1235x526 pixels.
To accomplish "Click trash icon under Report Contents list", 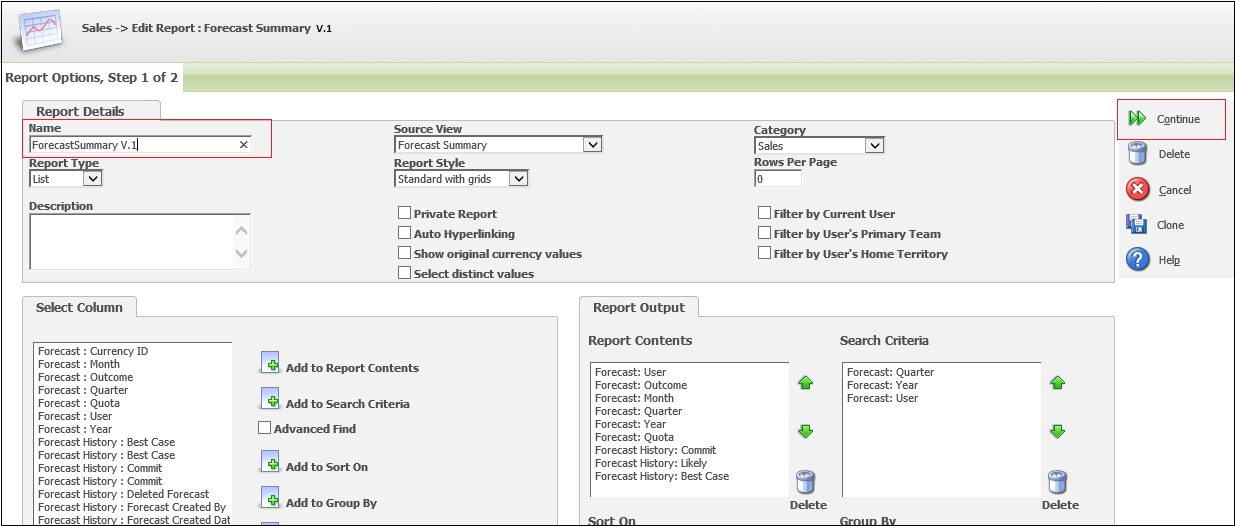I will pos(806,483).
